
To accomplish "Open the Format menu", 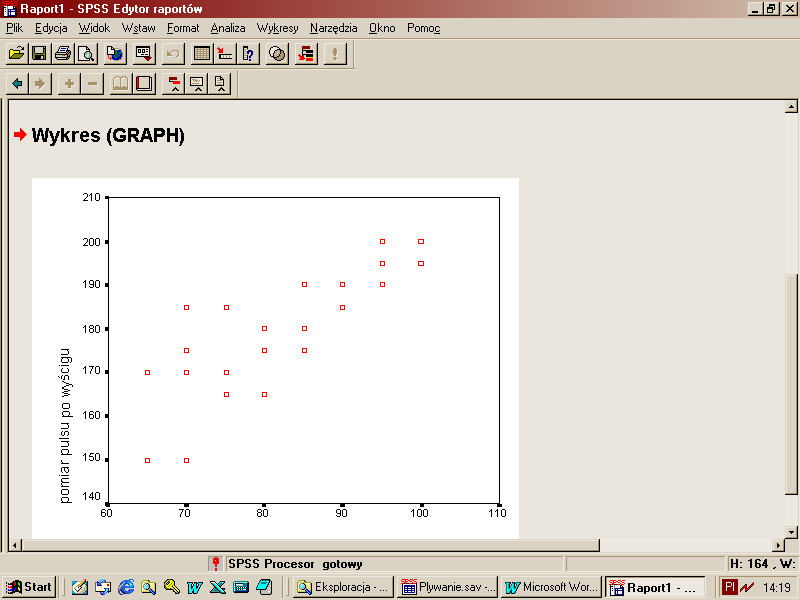I will [183, 28].
